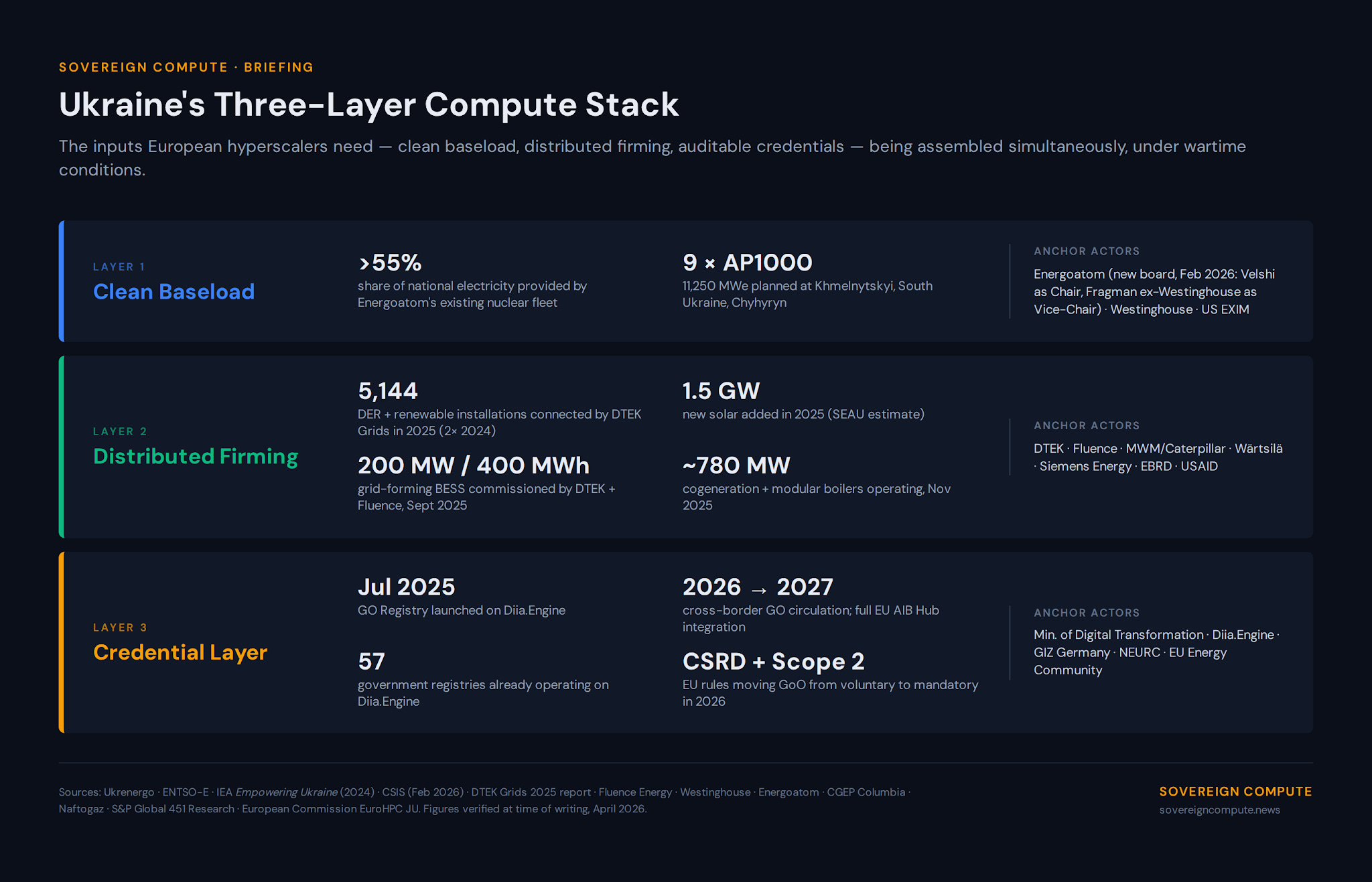Click the 1.5 GW solar figure
1372x882 pixels.
coord(721,391)
